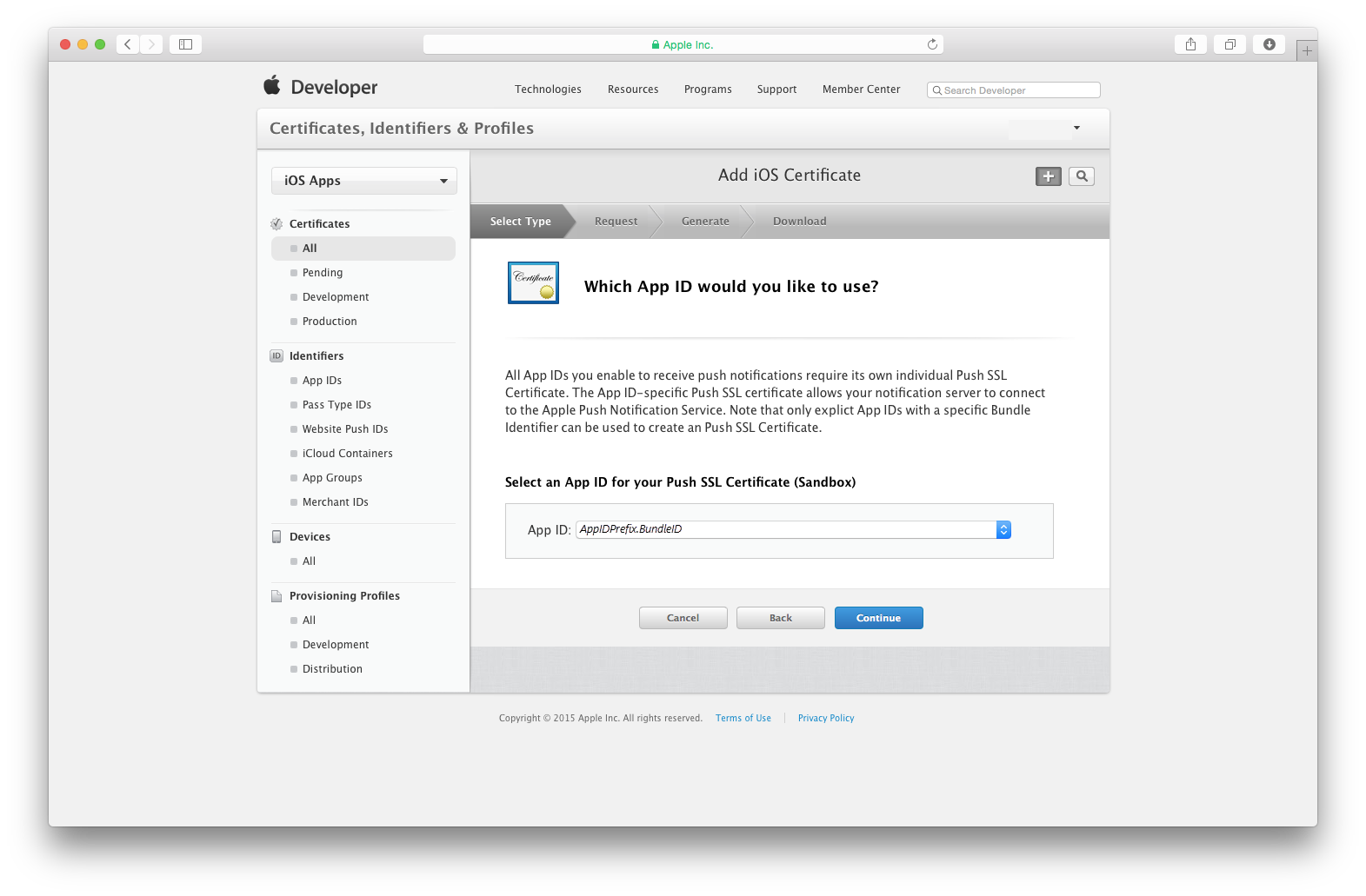Click the certificate illustration beside the question
1366x896 pixels.
(533, 282)
